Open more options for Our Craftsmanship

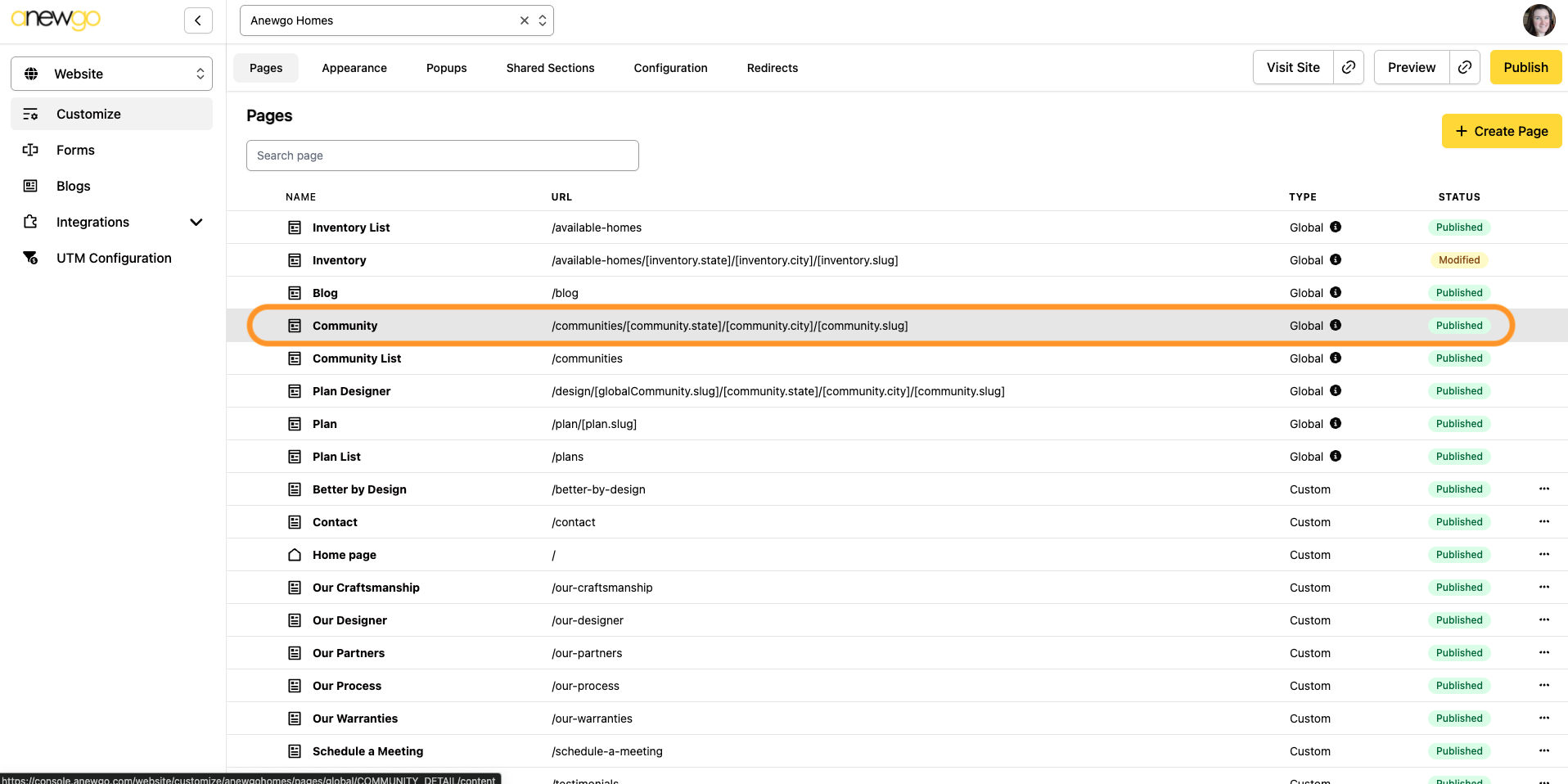1544,587
